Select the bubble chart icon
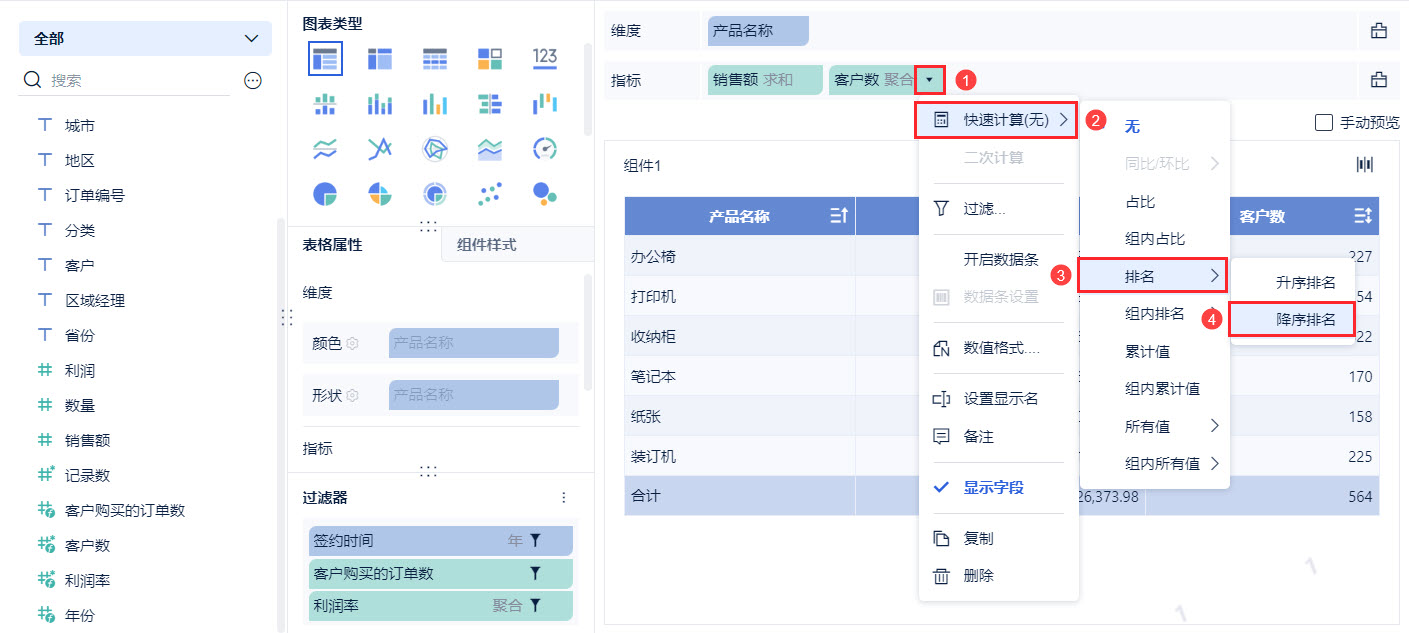Viewport: 1409px width, 633px height. pos(545,194)
